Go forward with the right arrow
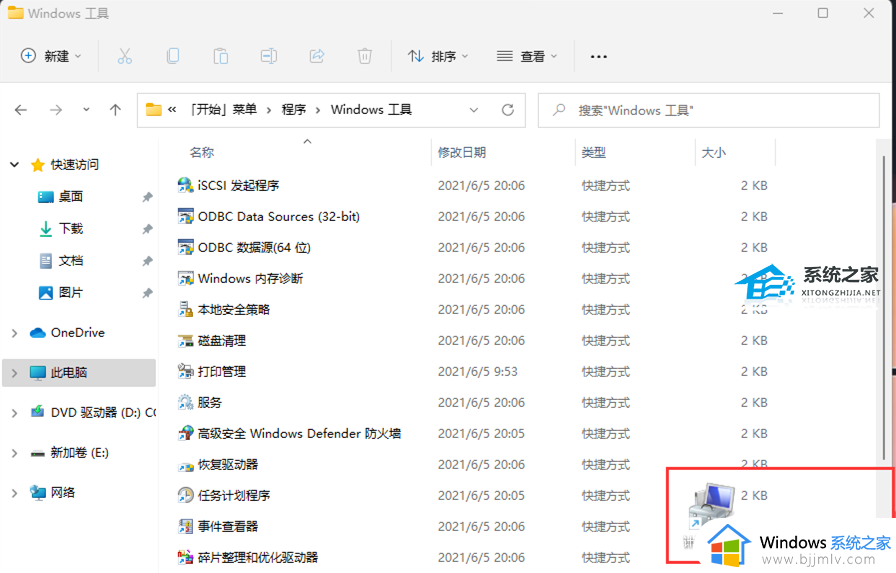Viewport: 896px width, 573px height. tap(56, 110)
